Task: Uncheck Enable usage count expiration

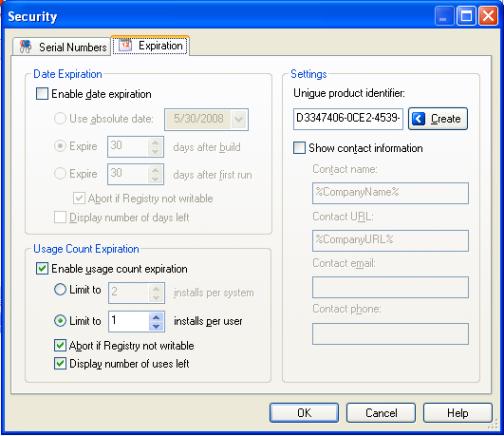Action: (x=42, y=268)
